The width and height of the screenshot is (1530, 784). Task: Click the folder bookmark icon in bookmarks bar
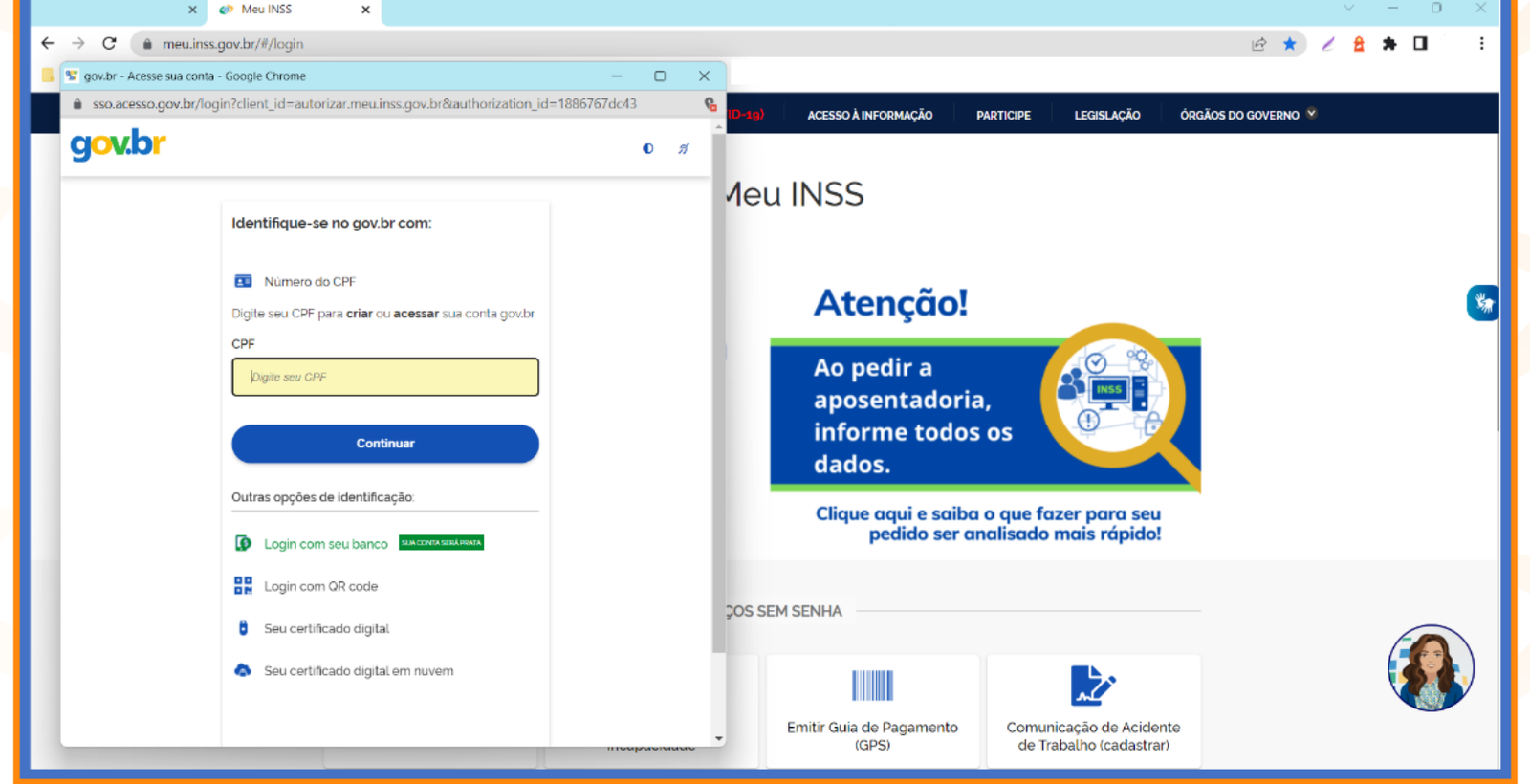coord(48,76)
